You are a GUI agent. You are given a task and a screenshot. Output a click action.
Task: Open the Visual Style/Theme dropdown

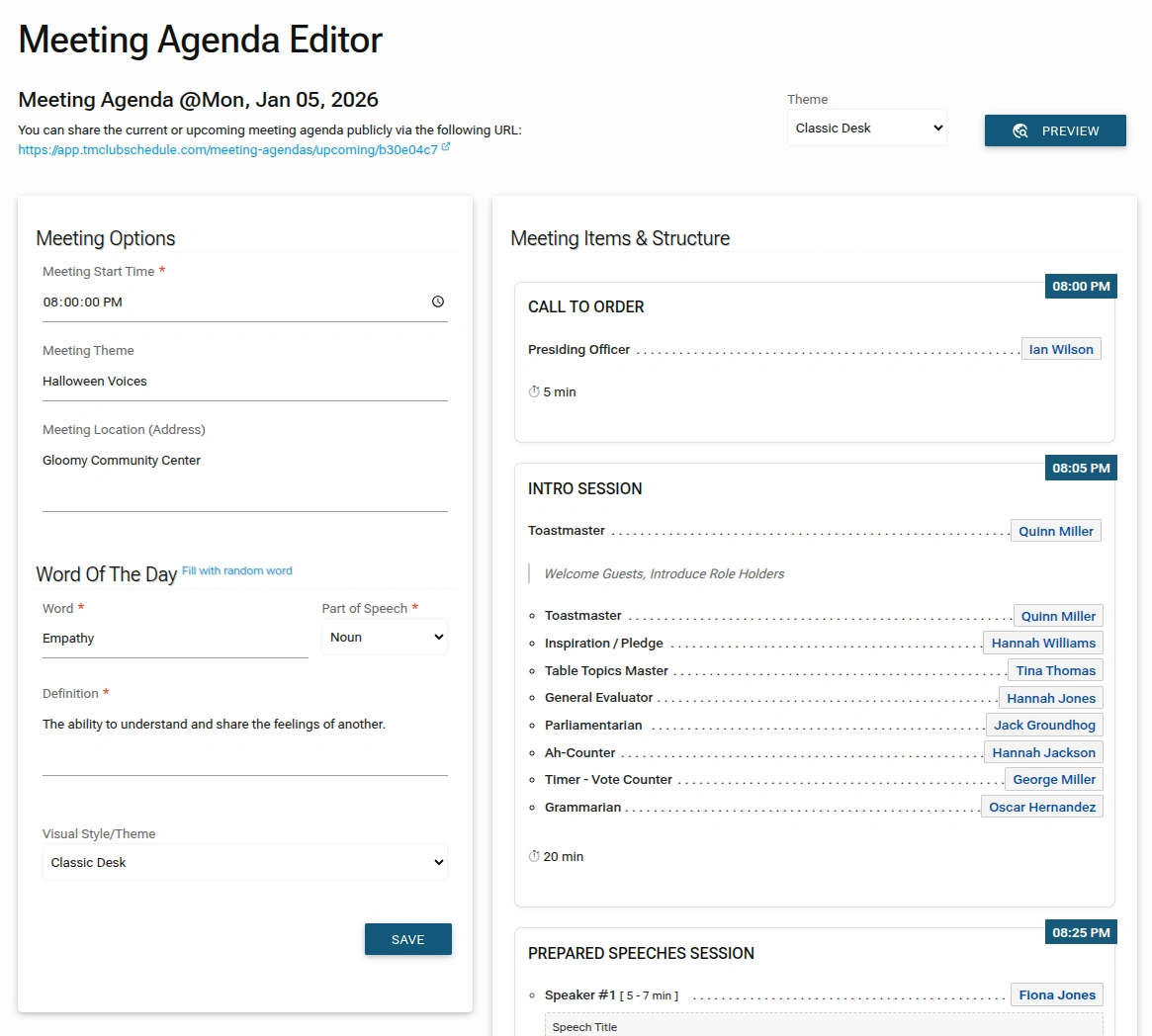coord(245,863)
